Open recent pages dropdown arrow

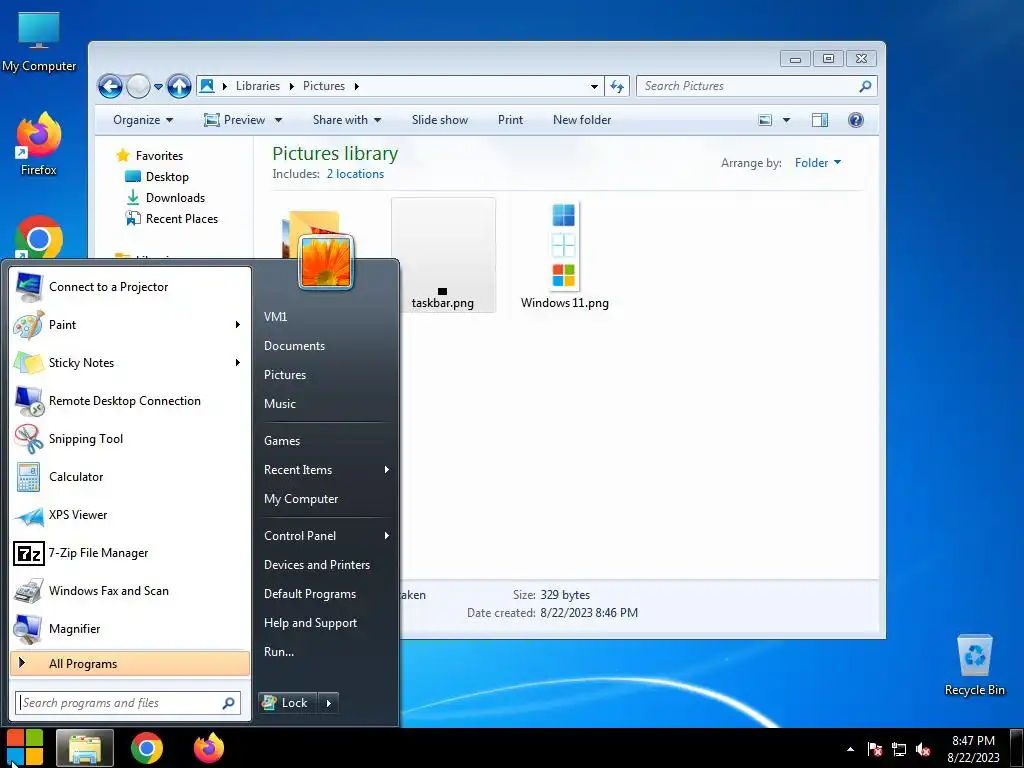158,86
